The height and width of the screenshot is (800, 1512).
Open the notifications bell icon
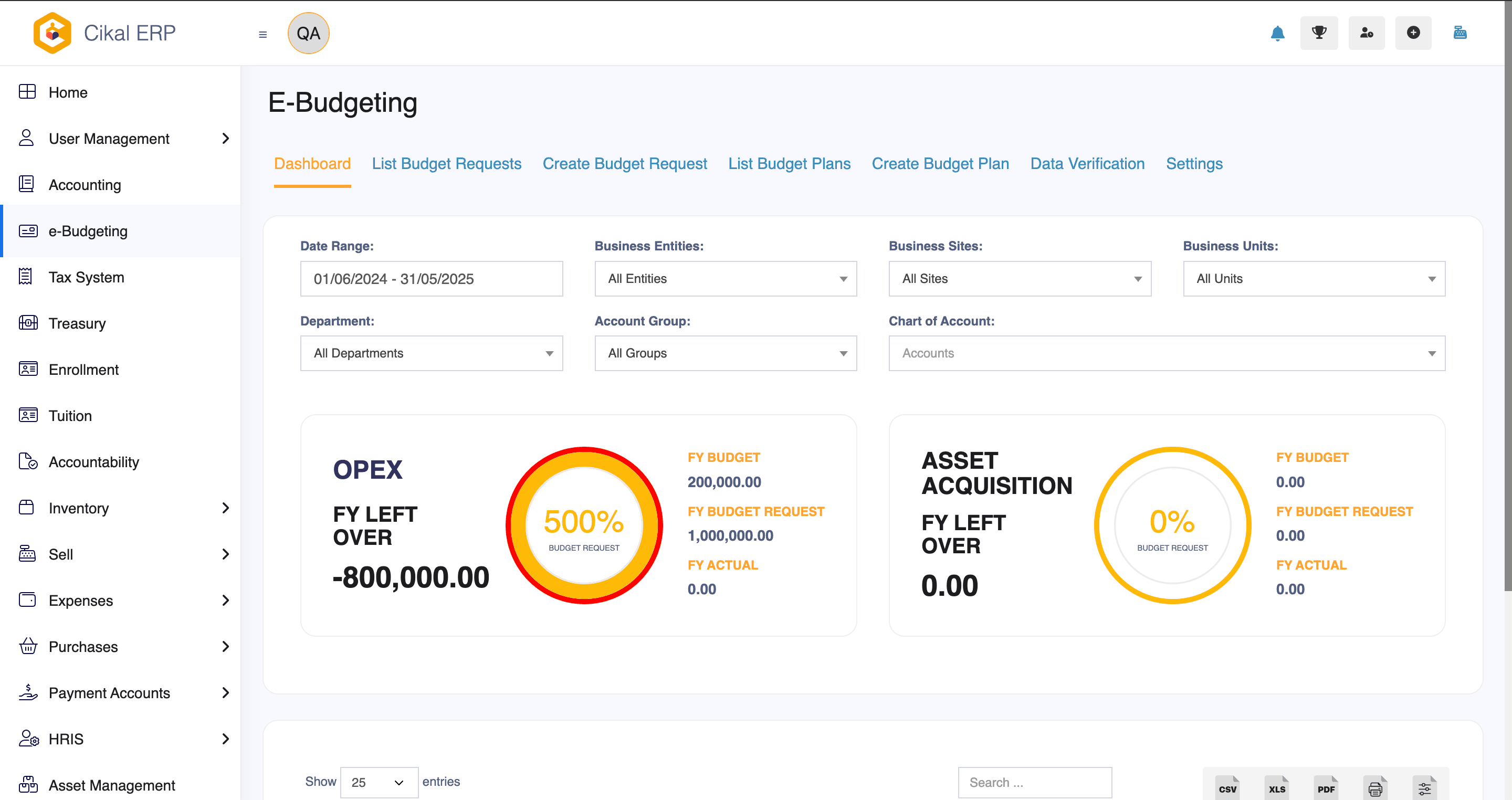(1277, 34)
